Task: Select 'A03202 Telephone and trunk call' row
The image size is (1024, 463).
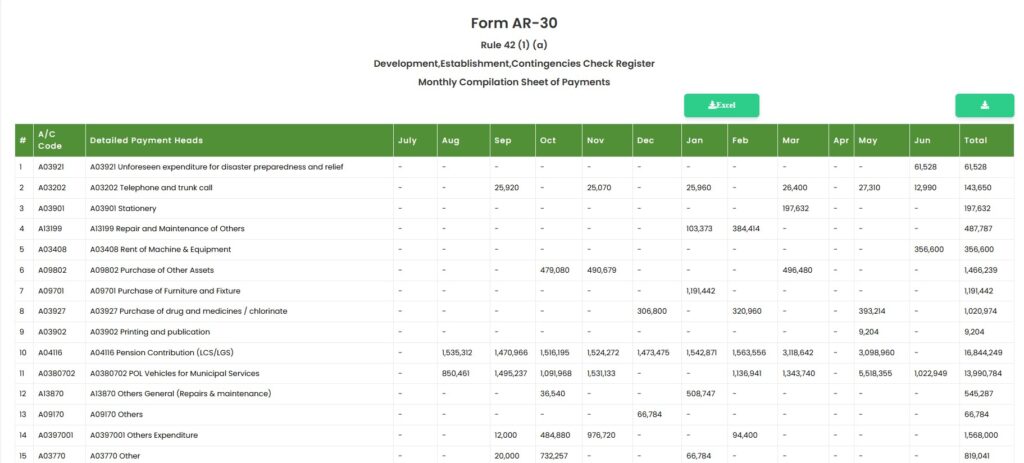Action: [x=514, y=187]
